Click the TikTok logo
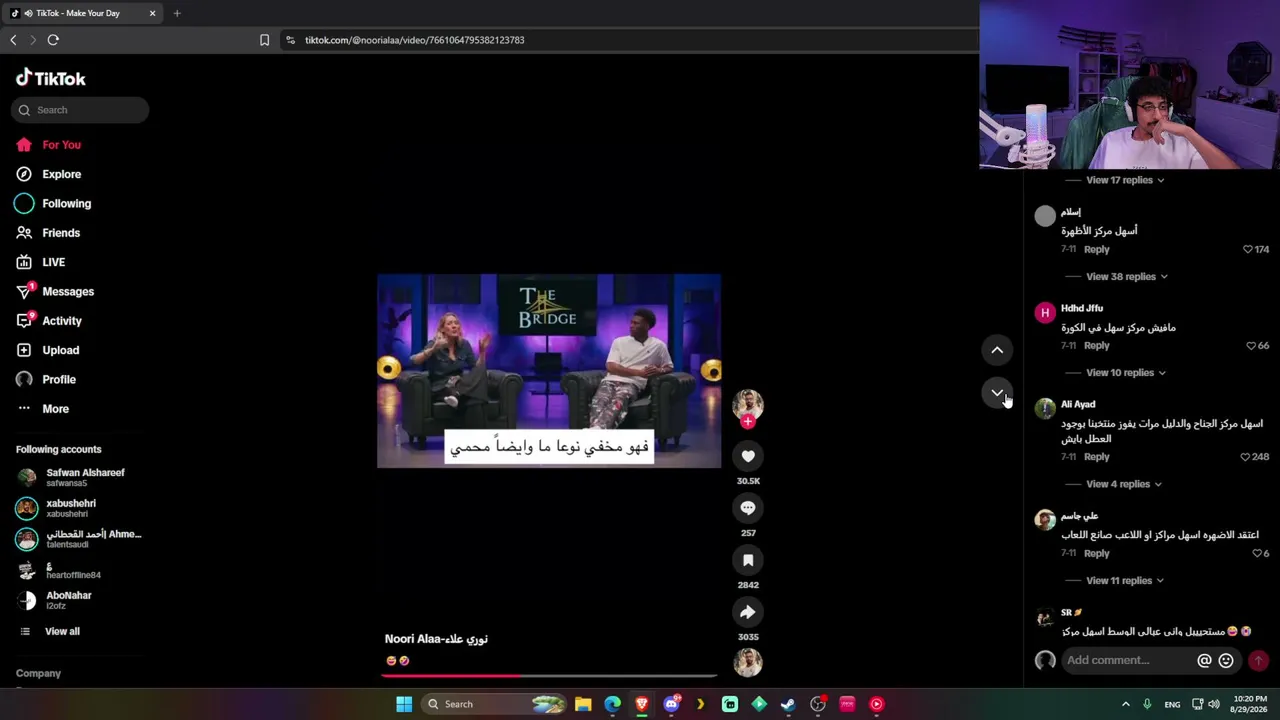Screen dimensions: 1280x720 [x=51, y=78]
